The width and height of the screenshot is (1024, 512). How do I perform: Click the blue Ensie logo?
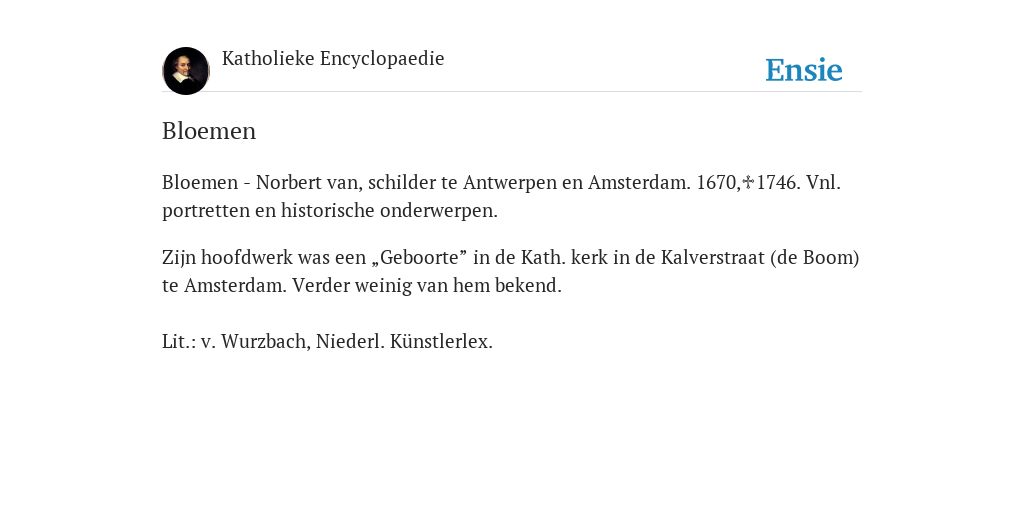coord(804,70)
